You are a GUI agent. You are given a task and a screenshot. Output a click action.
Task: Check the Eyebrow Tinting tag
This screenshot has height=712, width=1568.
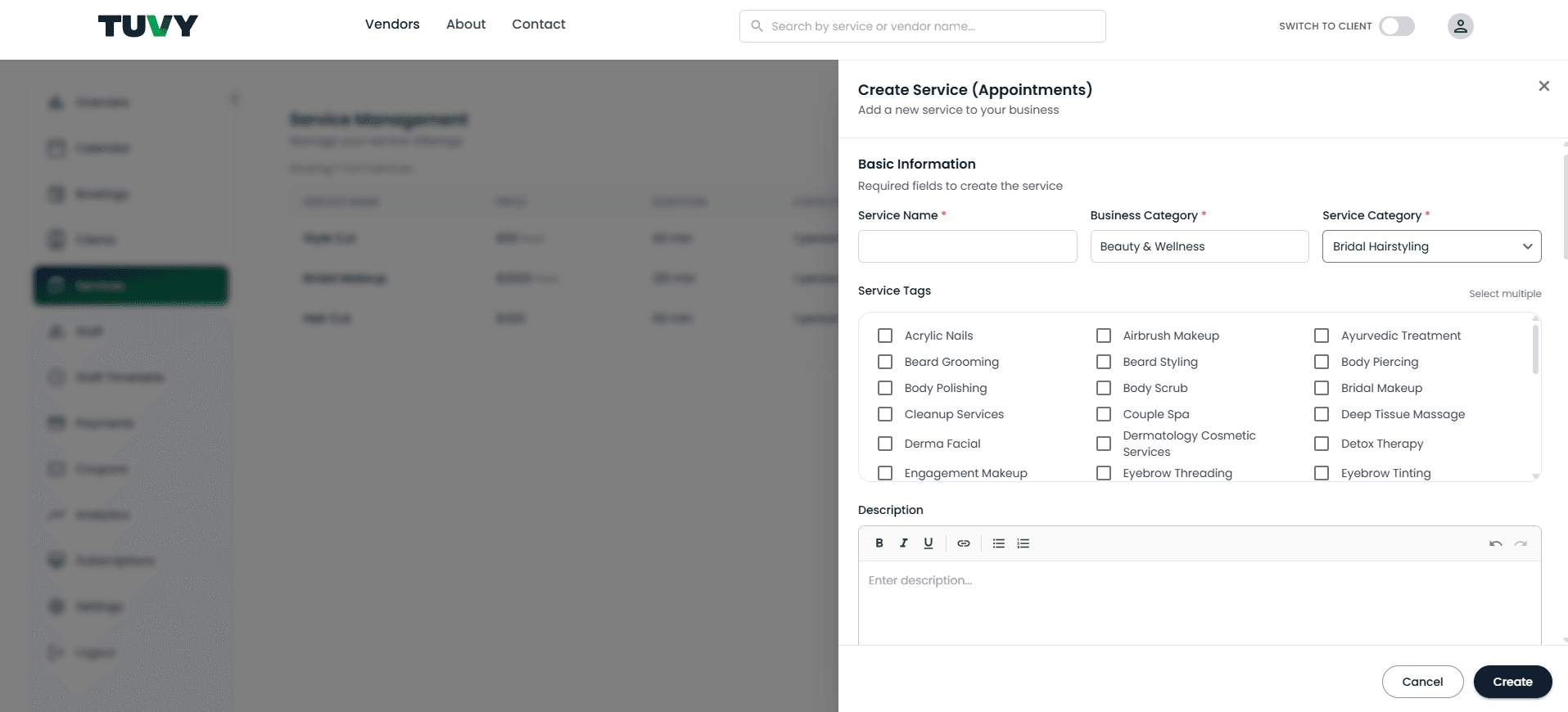click(1322, 473)
